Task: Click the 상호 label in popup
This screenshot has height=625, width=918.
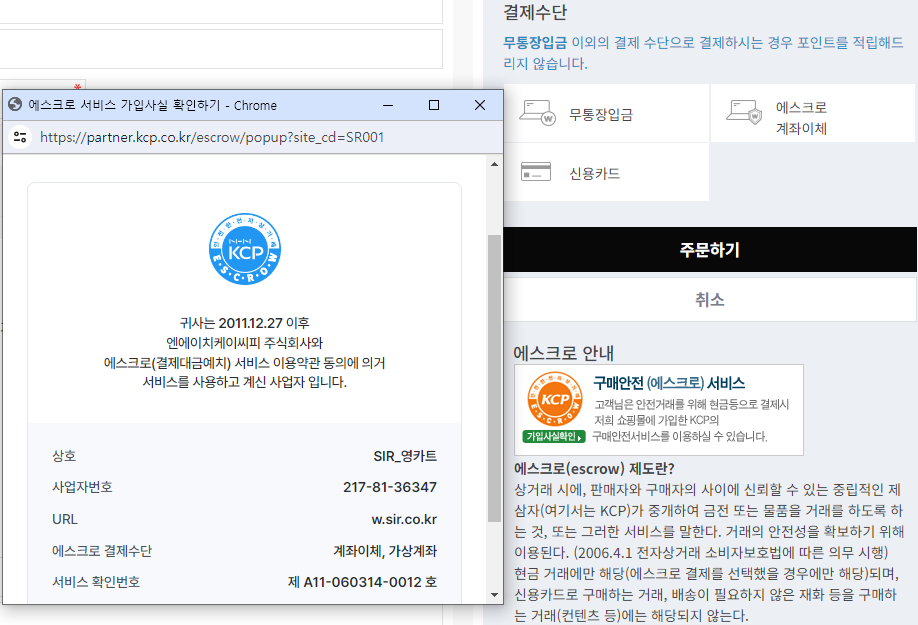Action: (x=64, y=456)
